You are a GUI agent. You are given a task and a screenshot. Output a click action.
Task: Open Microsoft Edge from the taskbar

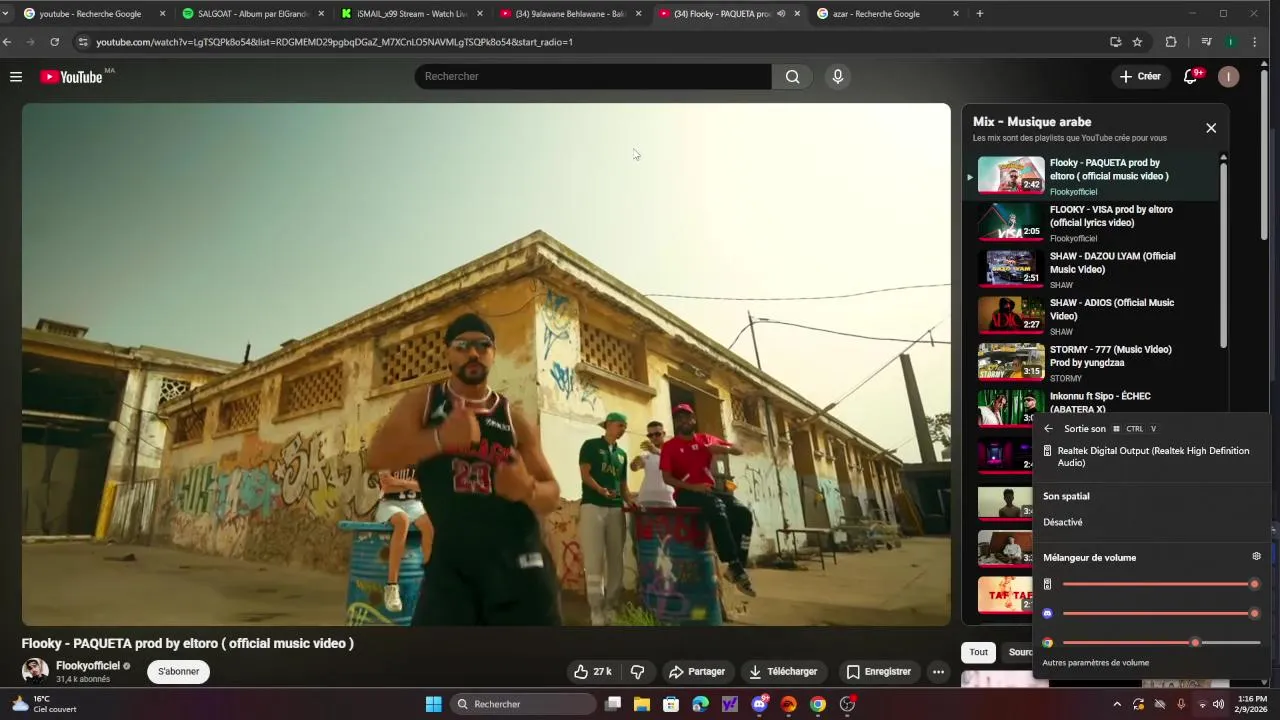coord(700,704)
